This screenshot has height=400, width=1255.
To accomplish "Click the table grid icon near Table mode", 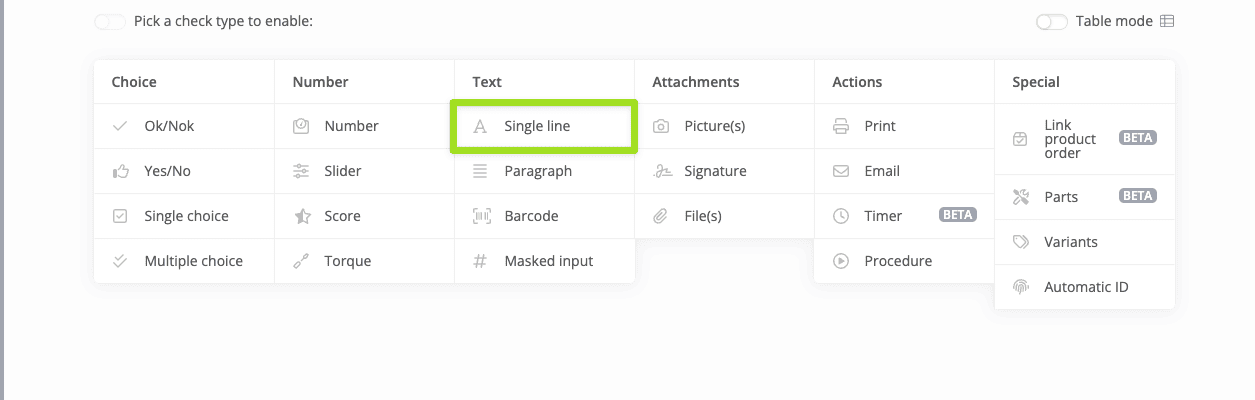I will coord(1167,21).
